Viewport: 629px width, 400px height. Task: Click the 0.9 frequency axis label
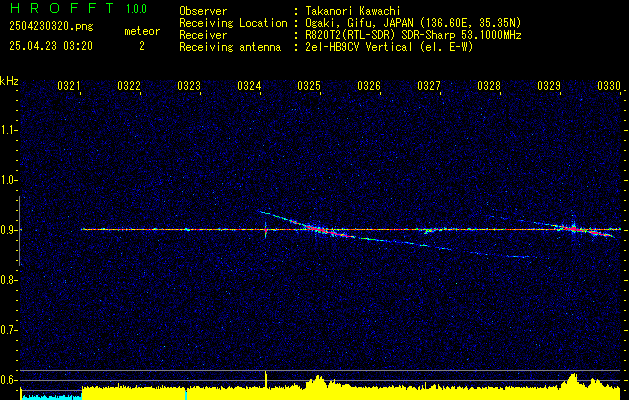pyautogui.click(x=9, y=230)
